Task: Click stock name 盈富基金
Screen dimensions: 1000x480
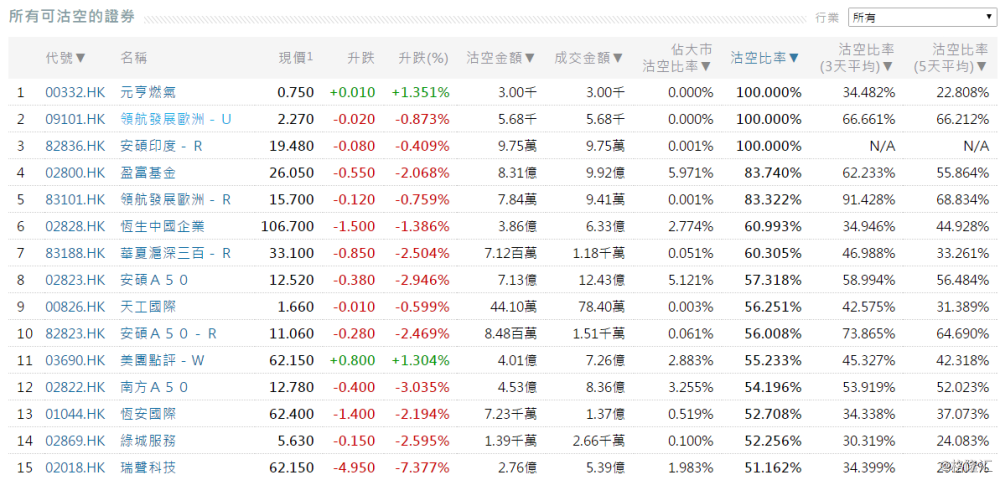Action: (x=148, y=173)
